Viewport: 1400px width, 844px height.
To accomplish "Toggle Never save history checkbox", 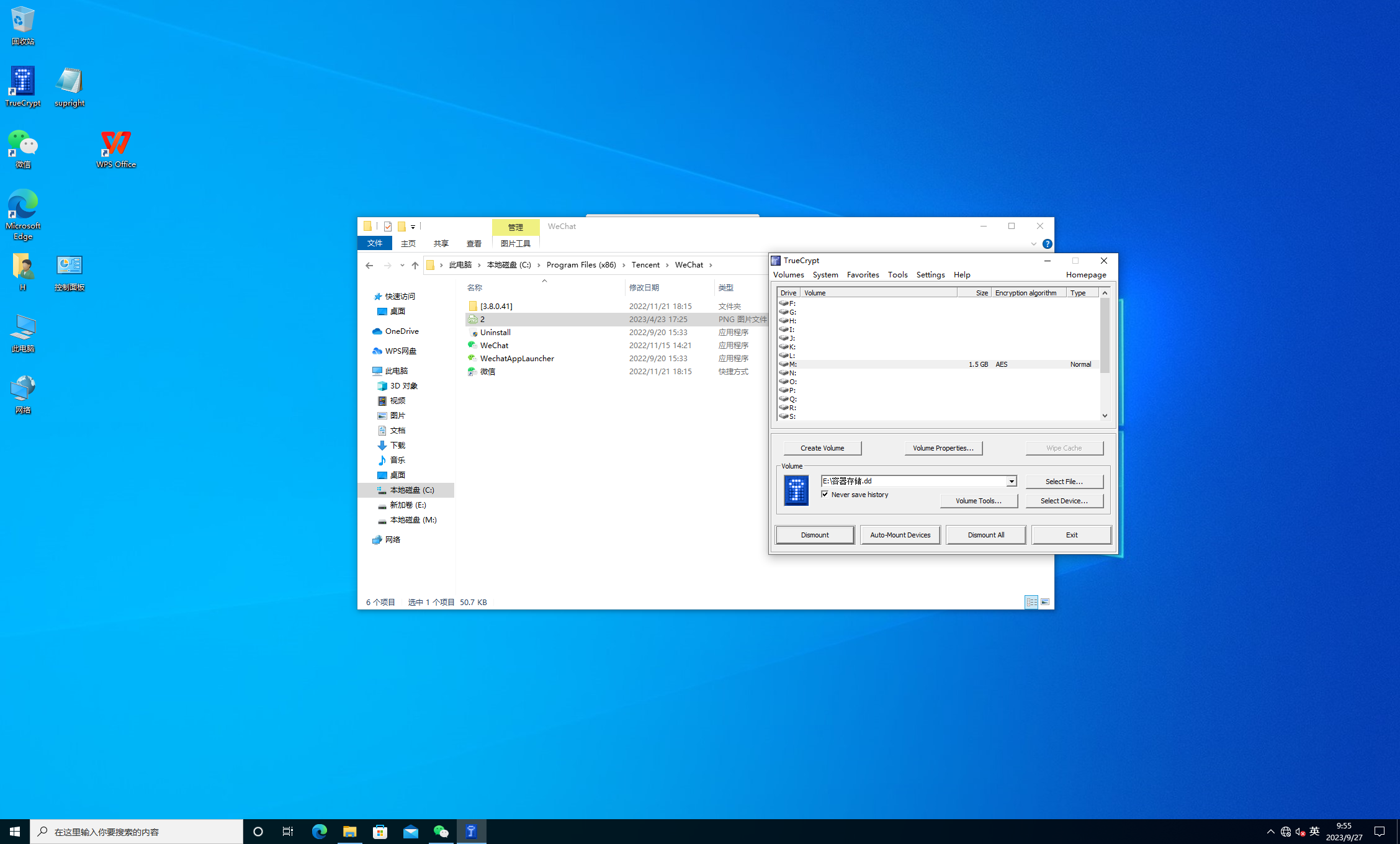I will tap(825, 495).
